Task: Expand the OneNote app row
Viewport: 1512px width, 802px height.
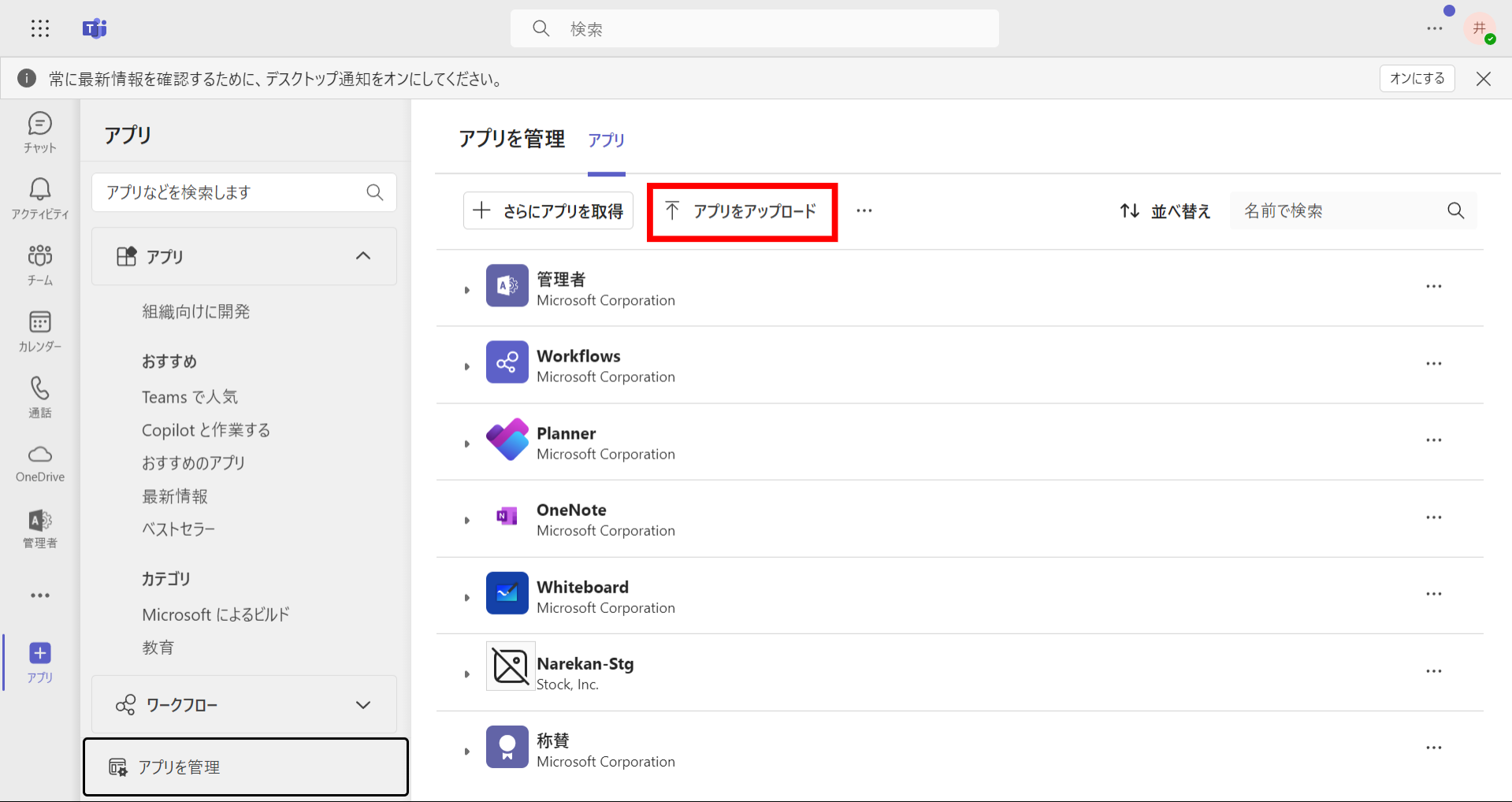Action: (x=466, y=520)
